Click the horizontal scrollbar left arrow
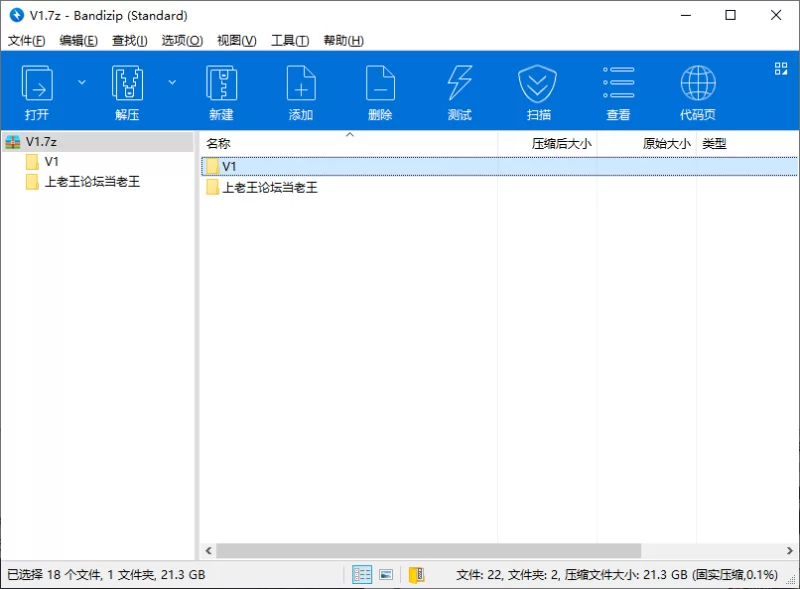 pos(208,551)
